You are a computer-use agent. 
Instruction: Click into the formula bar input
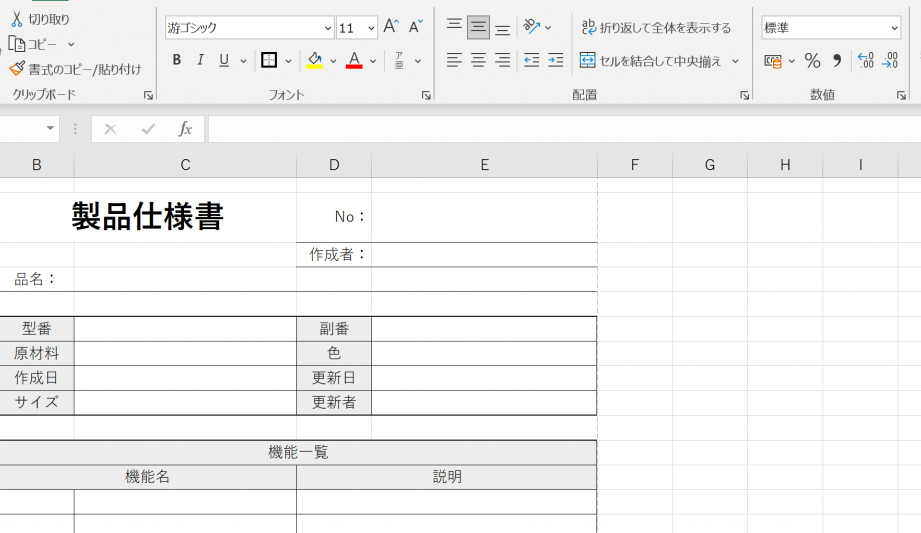pyautogui.click(x=564, y=129)
